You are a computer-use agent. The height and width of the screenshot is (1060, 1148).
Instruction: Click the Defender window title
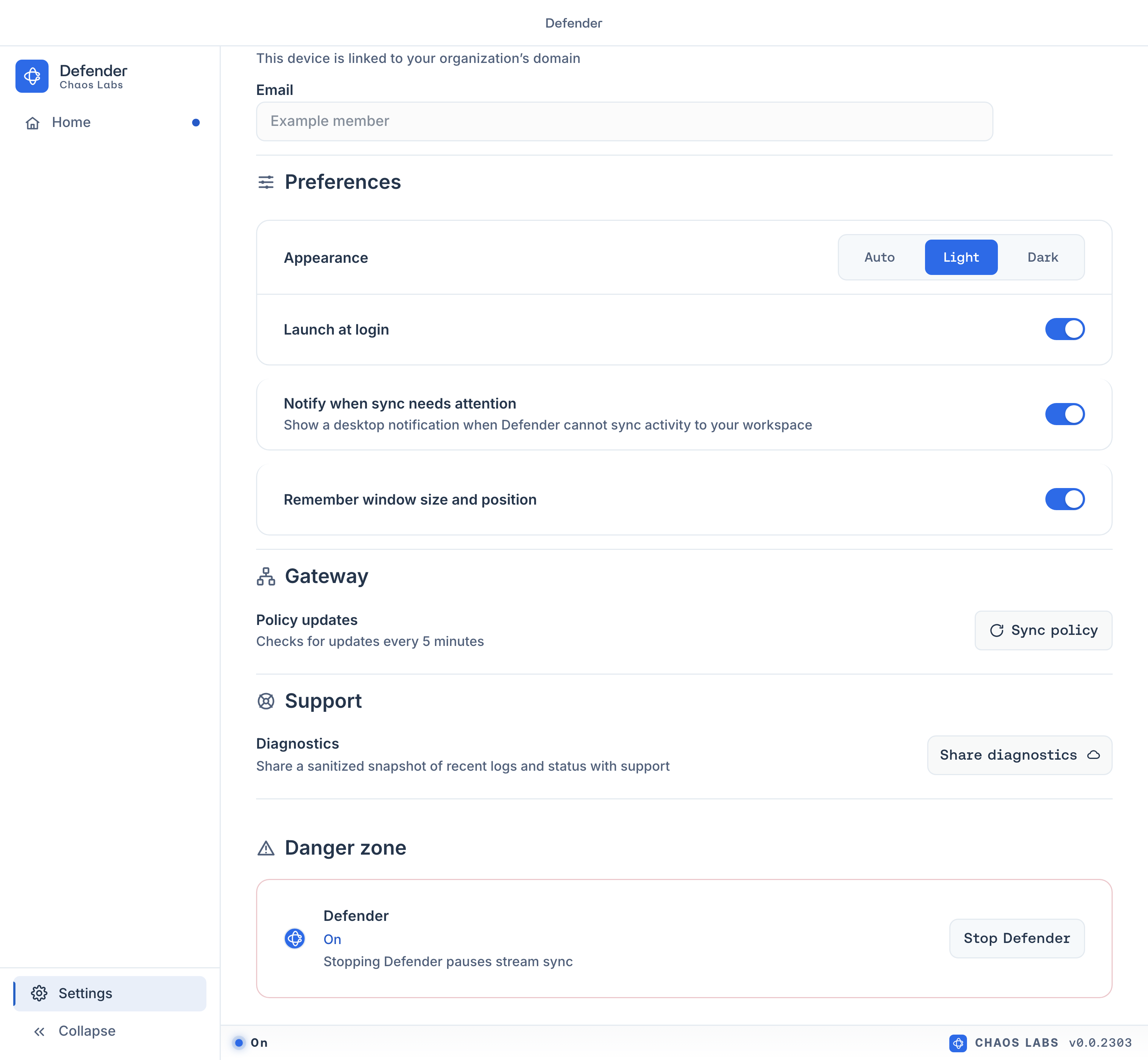pos(573,23)
